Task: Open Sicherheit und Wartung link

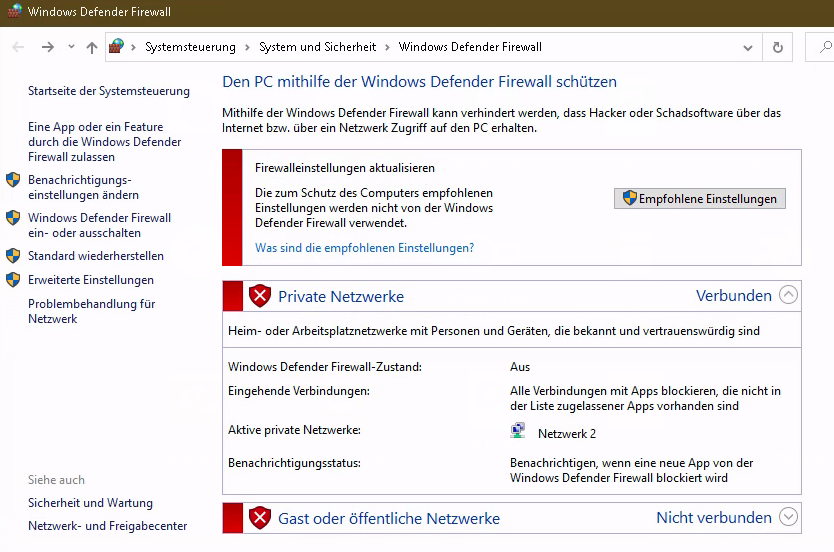Action: point(90,503)
